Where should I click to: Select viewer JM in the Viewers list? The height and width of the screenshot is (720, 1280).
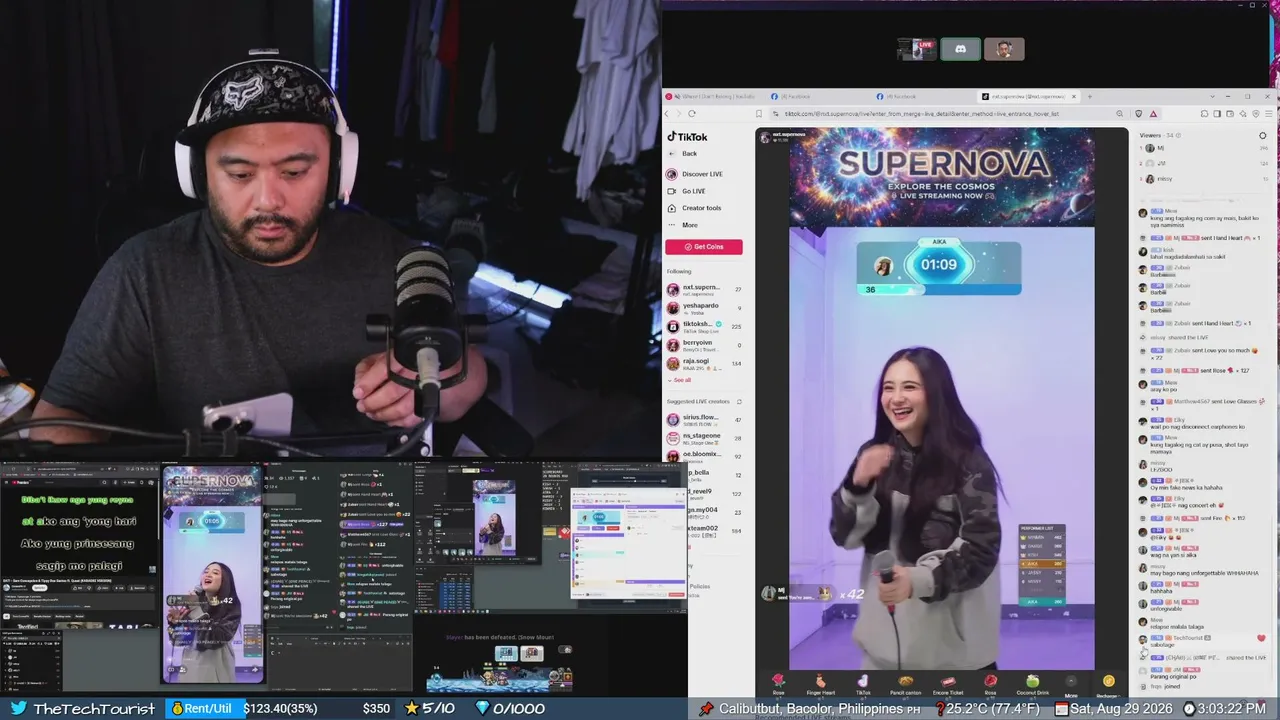(x=1204, y=164)
